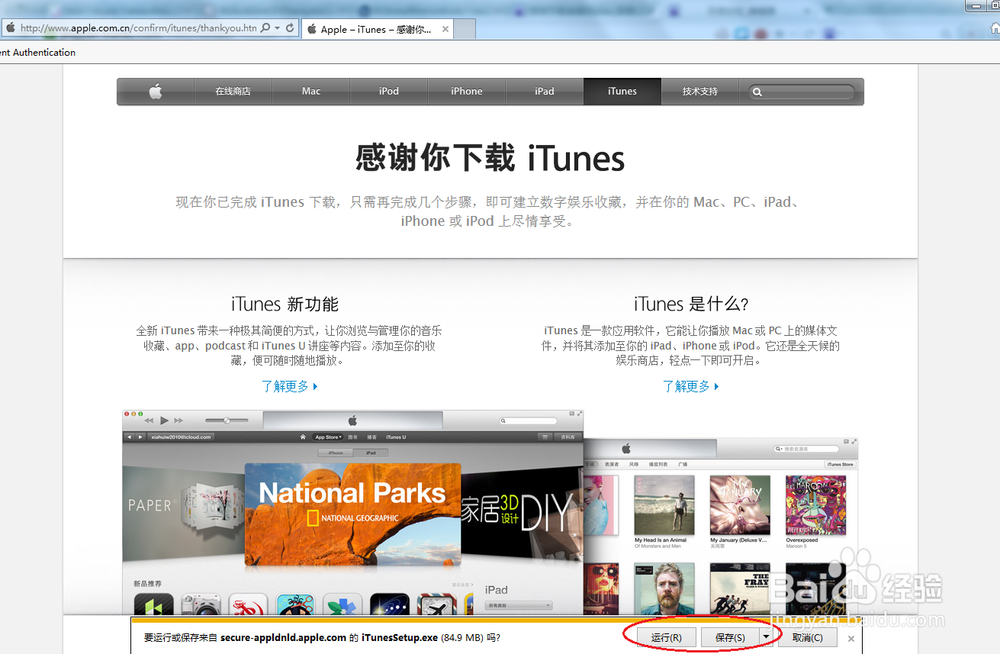
Task: Close the Apple – iTunes browser tab
Action: coord(445,29)
